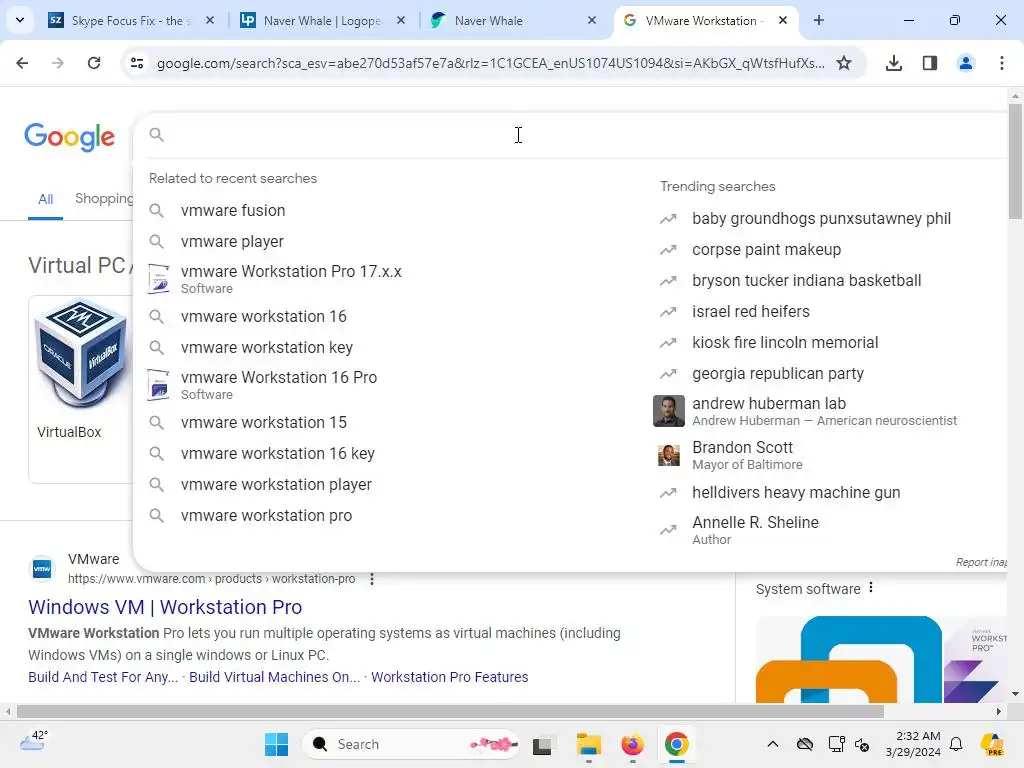Pick trending baby groundhogs punxsutawney phil

click(x=821, y=218)
